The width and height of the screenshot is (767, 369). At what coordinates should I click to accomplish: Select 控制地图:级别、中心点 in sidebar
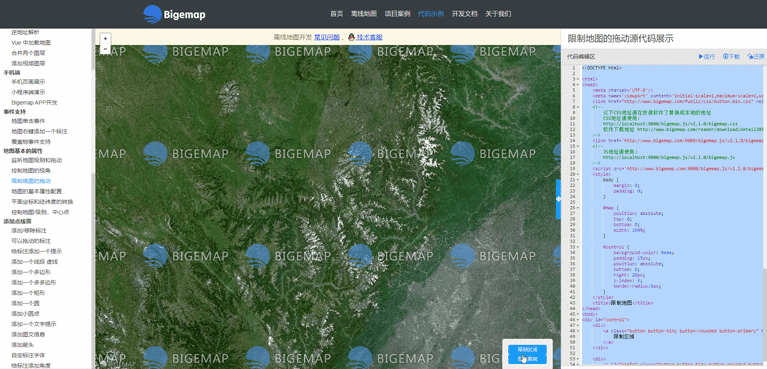(x=40, y=212)
